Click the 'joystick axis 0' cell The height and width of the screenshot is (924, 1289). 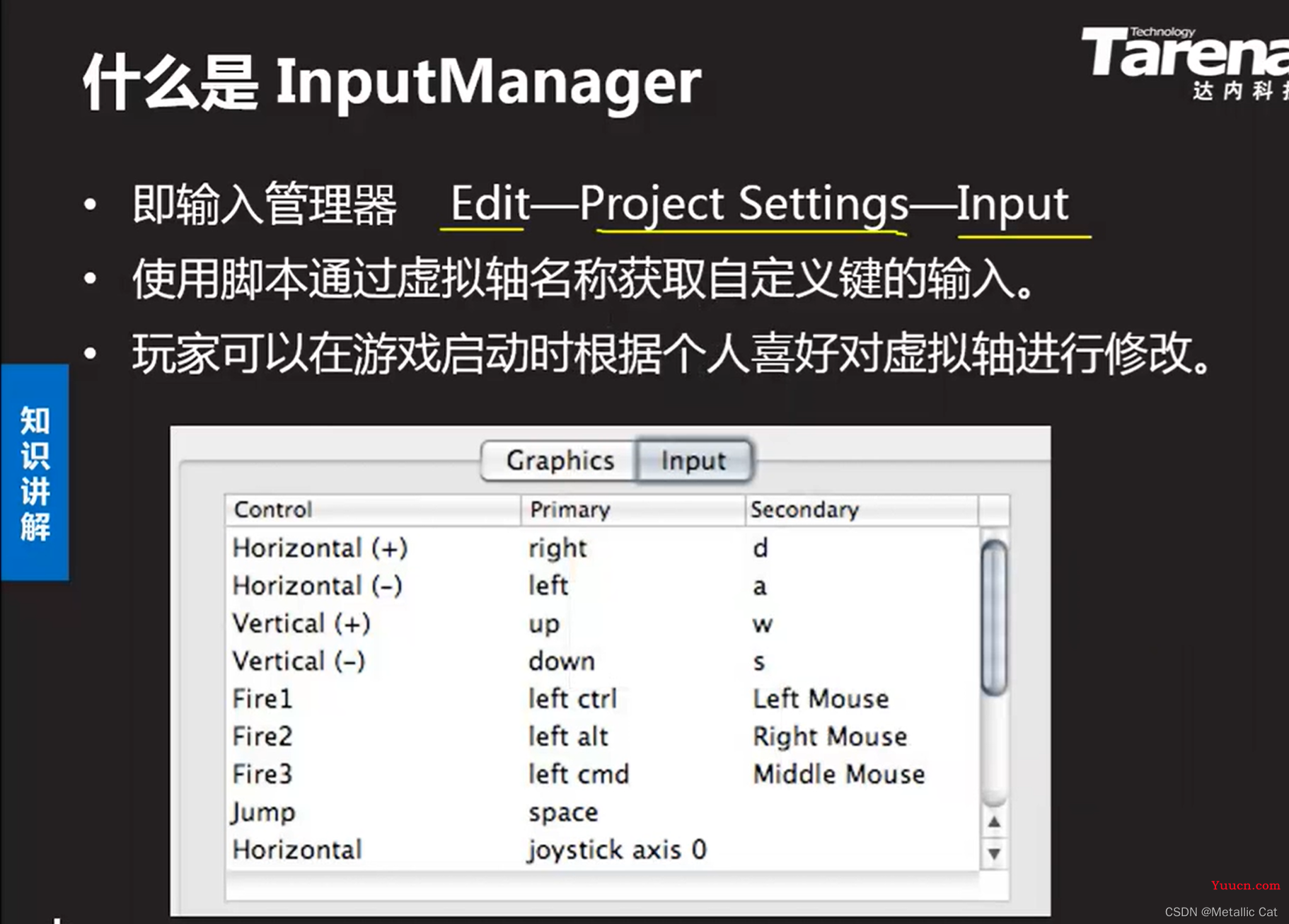(x=617, y=850)
